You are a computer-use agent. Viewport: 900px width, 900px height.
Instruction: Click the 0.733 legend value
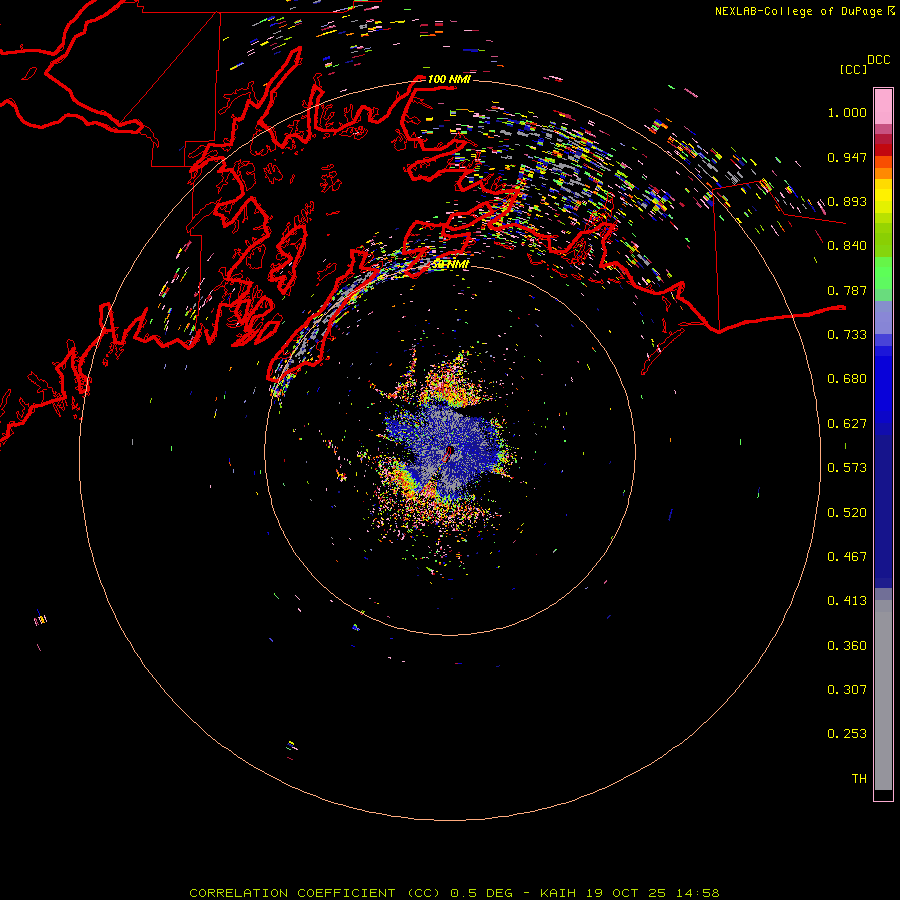pos(847,335)
